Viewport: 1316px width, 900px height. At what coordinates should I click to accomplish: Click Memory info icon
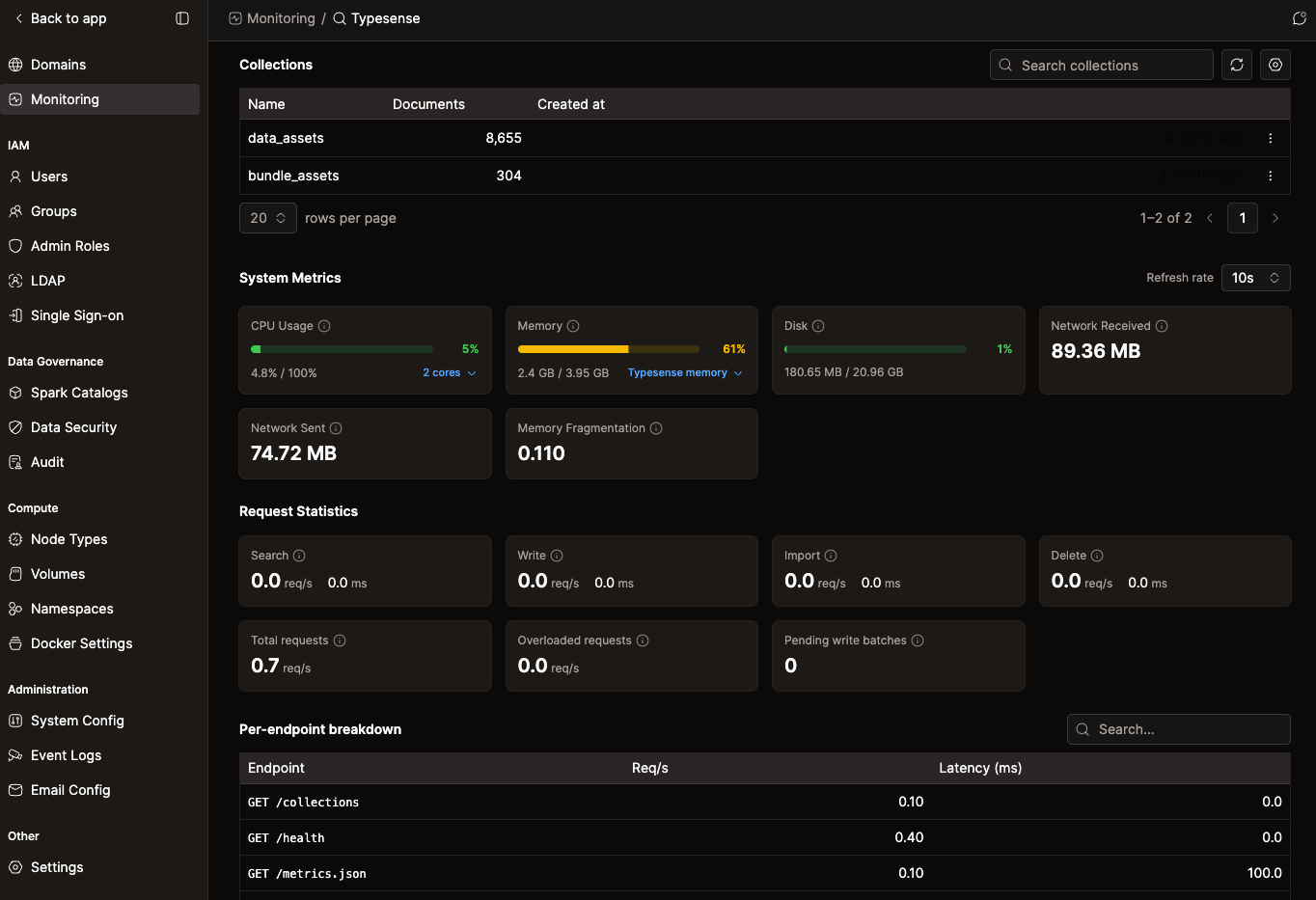point(573,326)
